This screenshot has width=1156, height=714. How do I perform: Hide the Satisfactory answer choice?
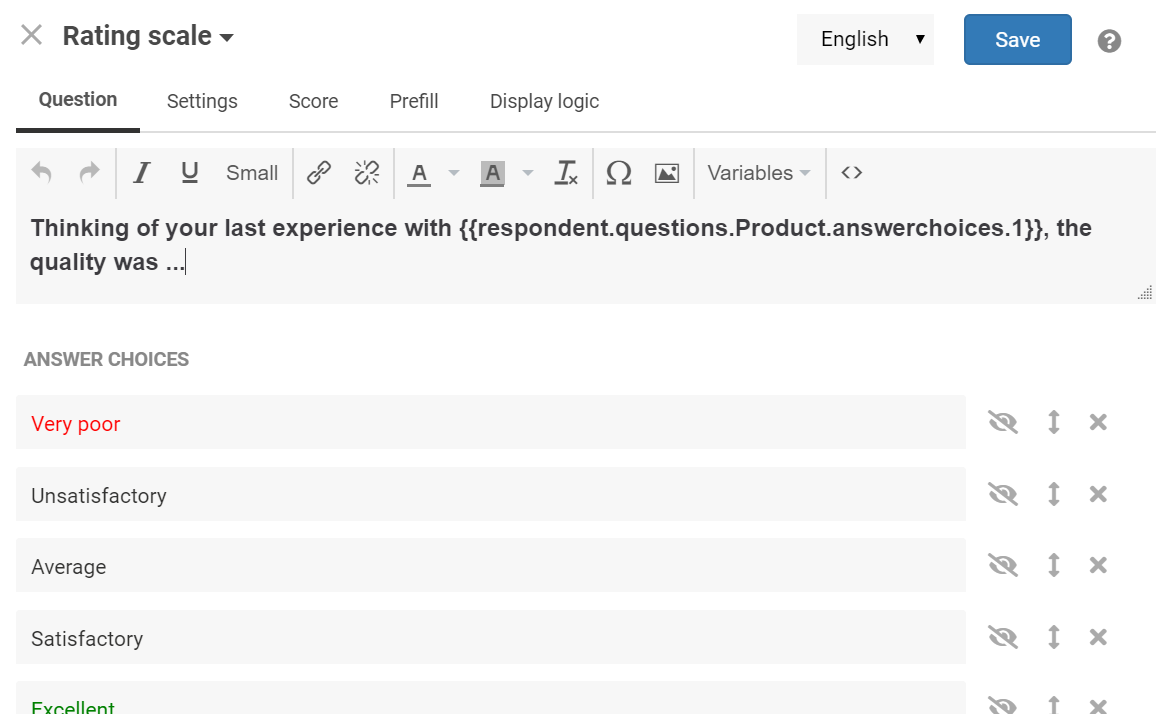tap(1003, 637)
